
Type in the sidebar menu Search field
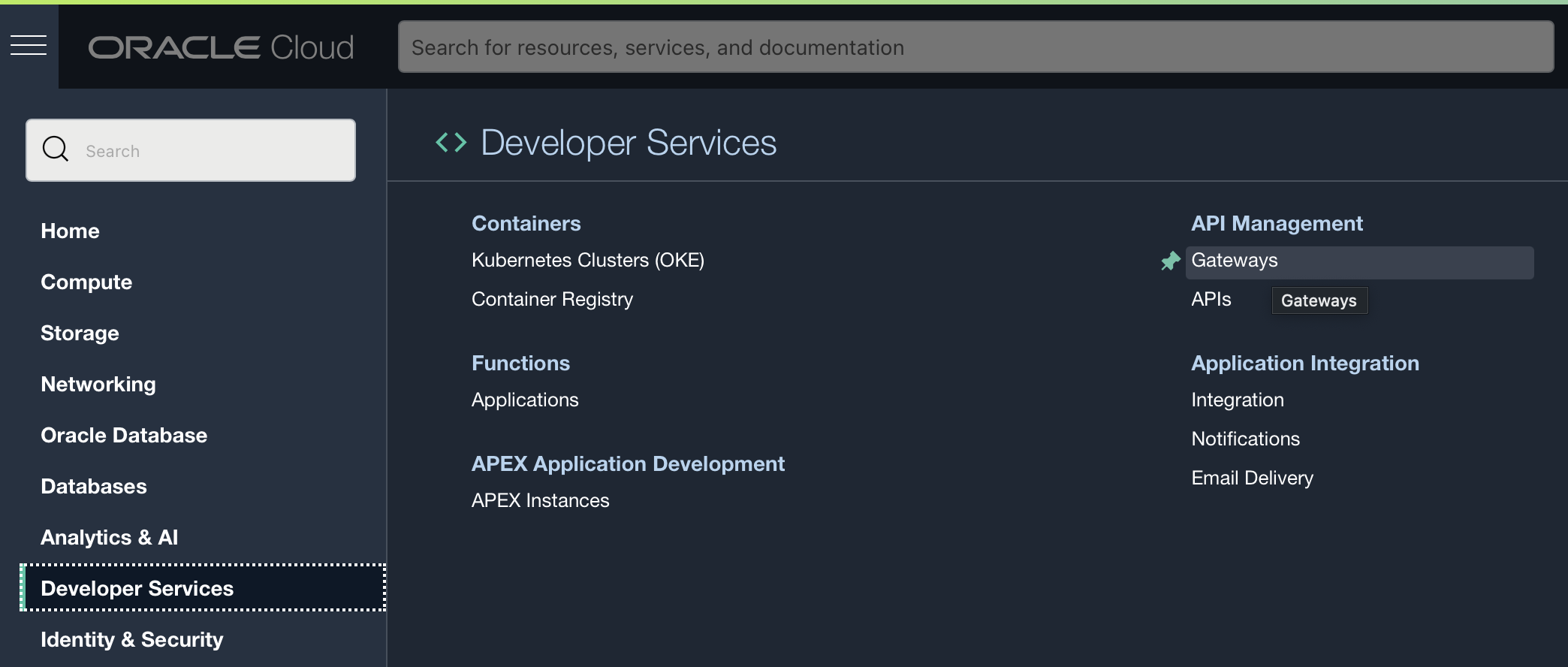(x=210, y=151)
